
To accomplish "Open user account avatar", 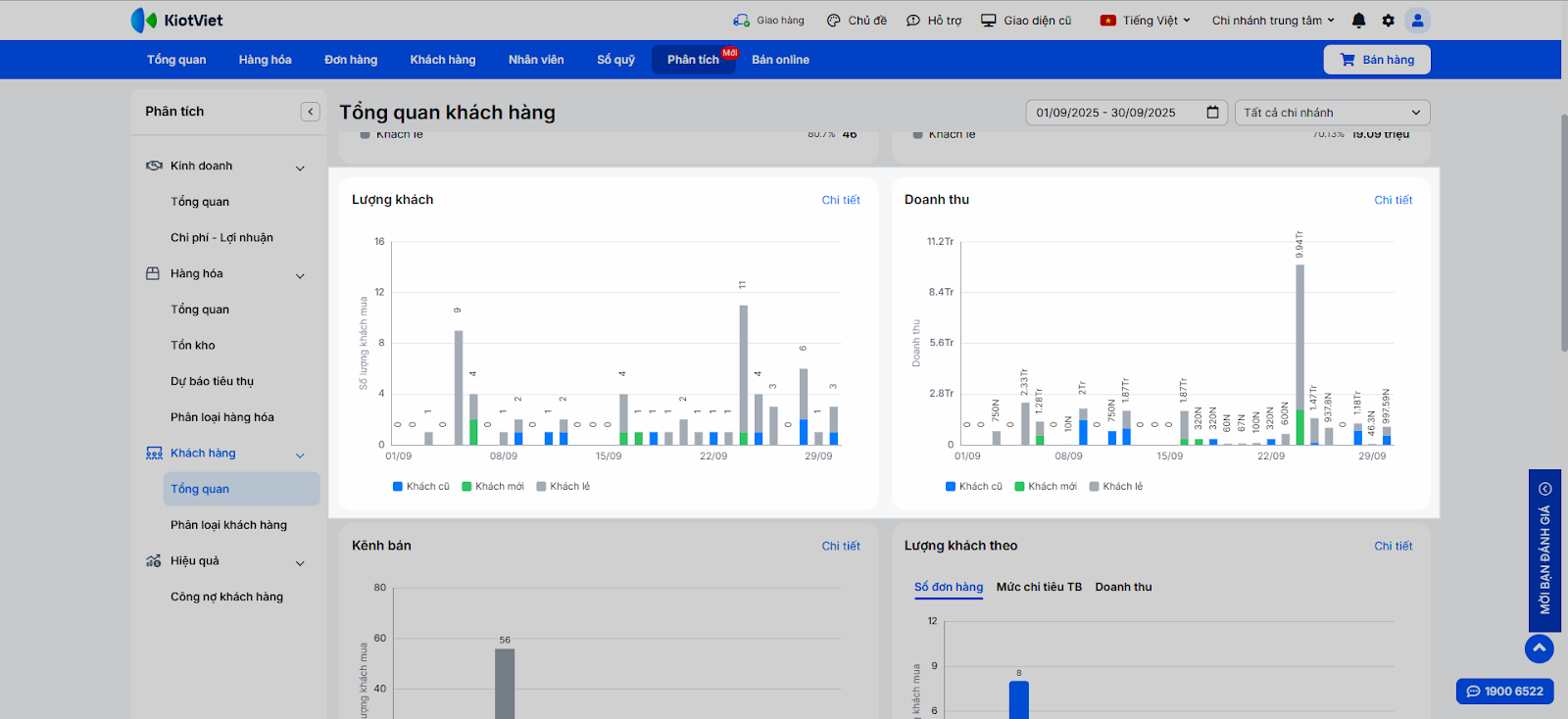I will pyautogui.click(x=1417, y=20).
